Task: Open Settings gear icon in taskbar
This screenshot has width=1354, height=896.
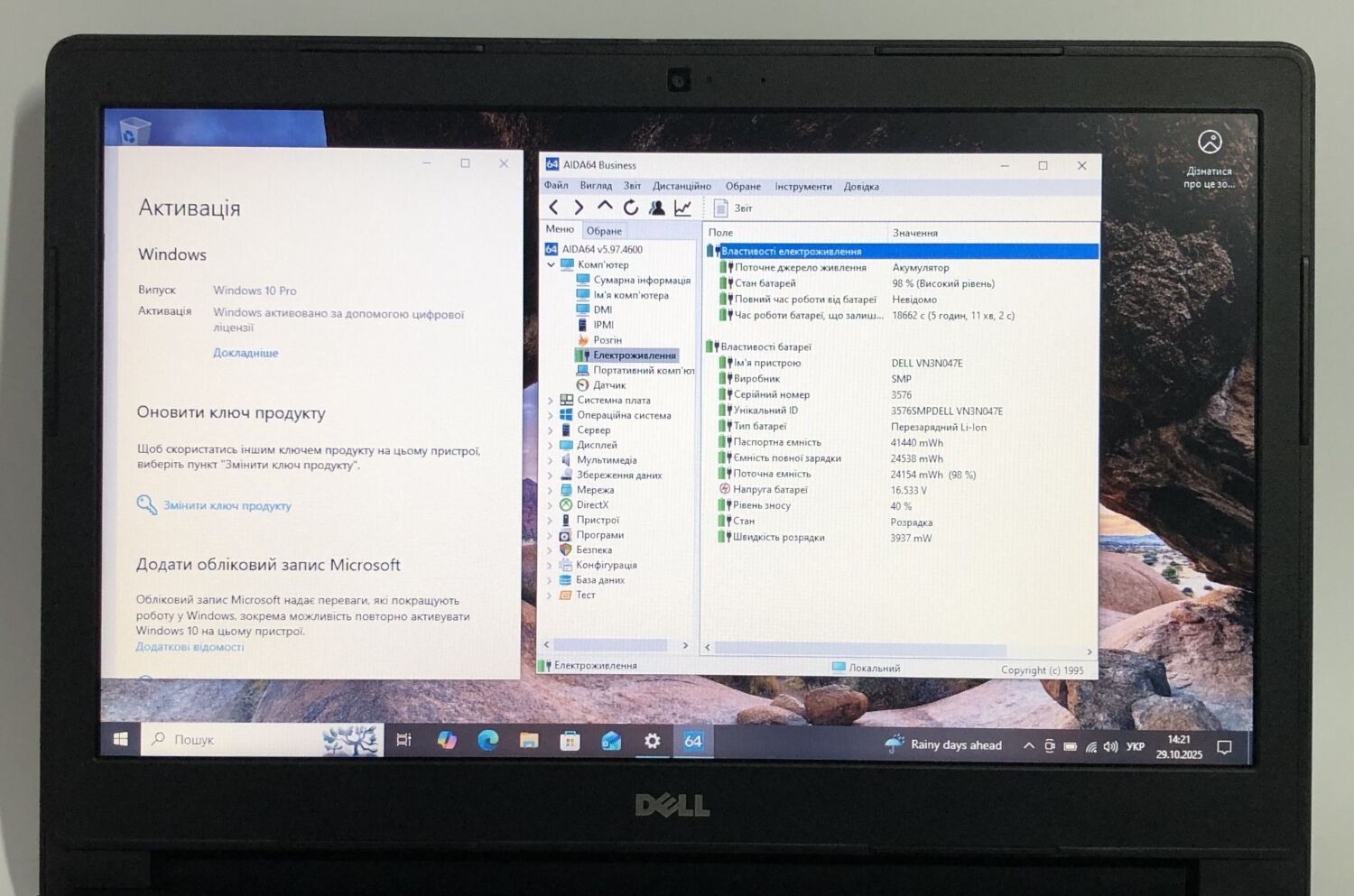Action: [x=652, y=741]
